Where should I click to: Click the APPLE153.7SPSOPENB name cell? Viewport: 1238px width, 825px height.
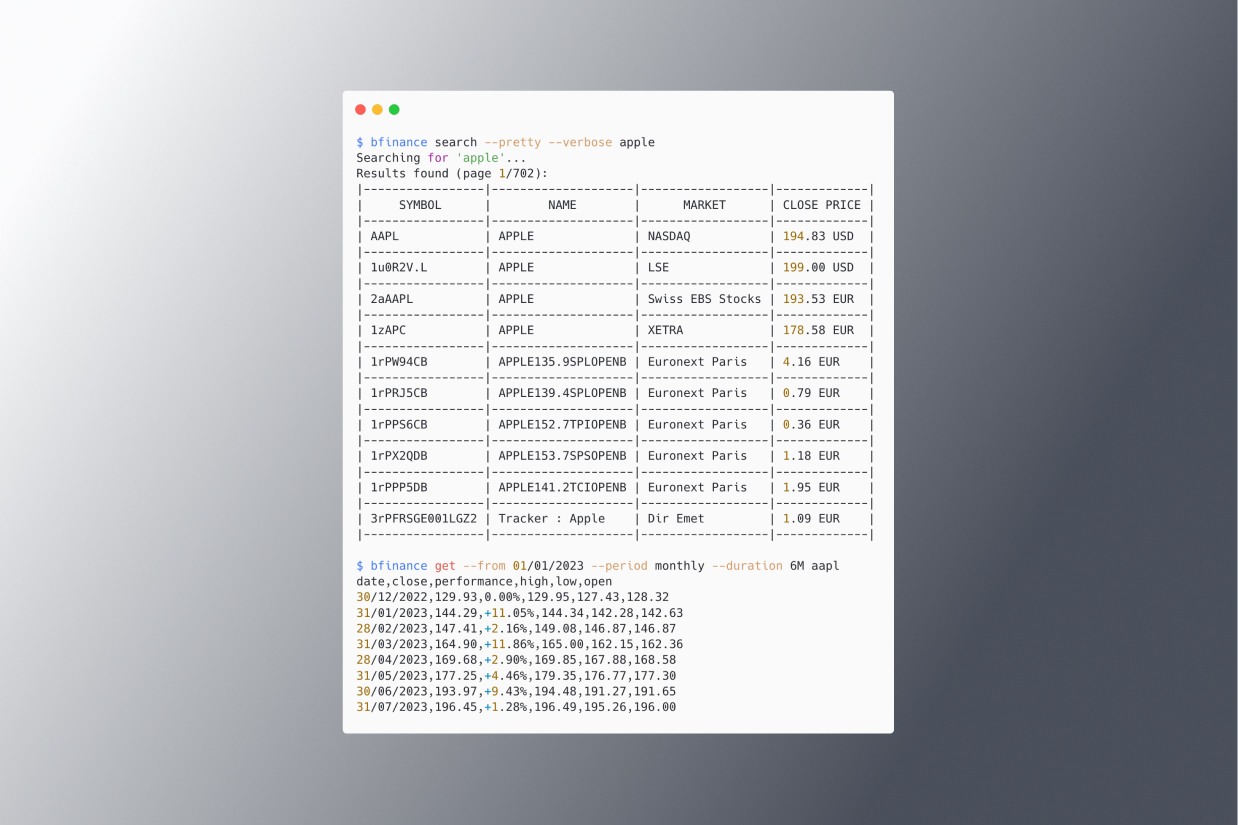(x=562, y=456)
